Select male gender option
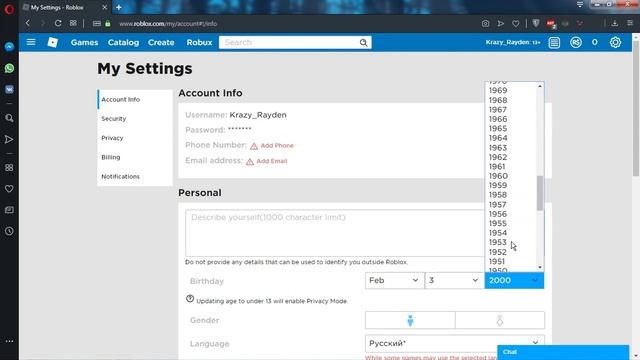 click(x=410, y=320)
